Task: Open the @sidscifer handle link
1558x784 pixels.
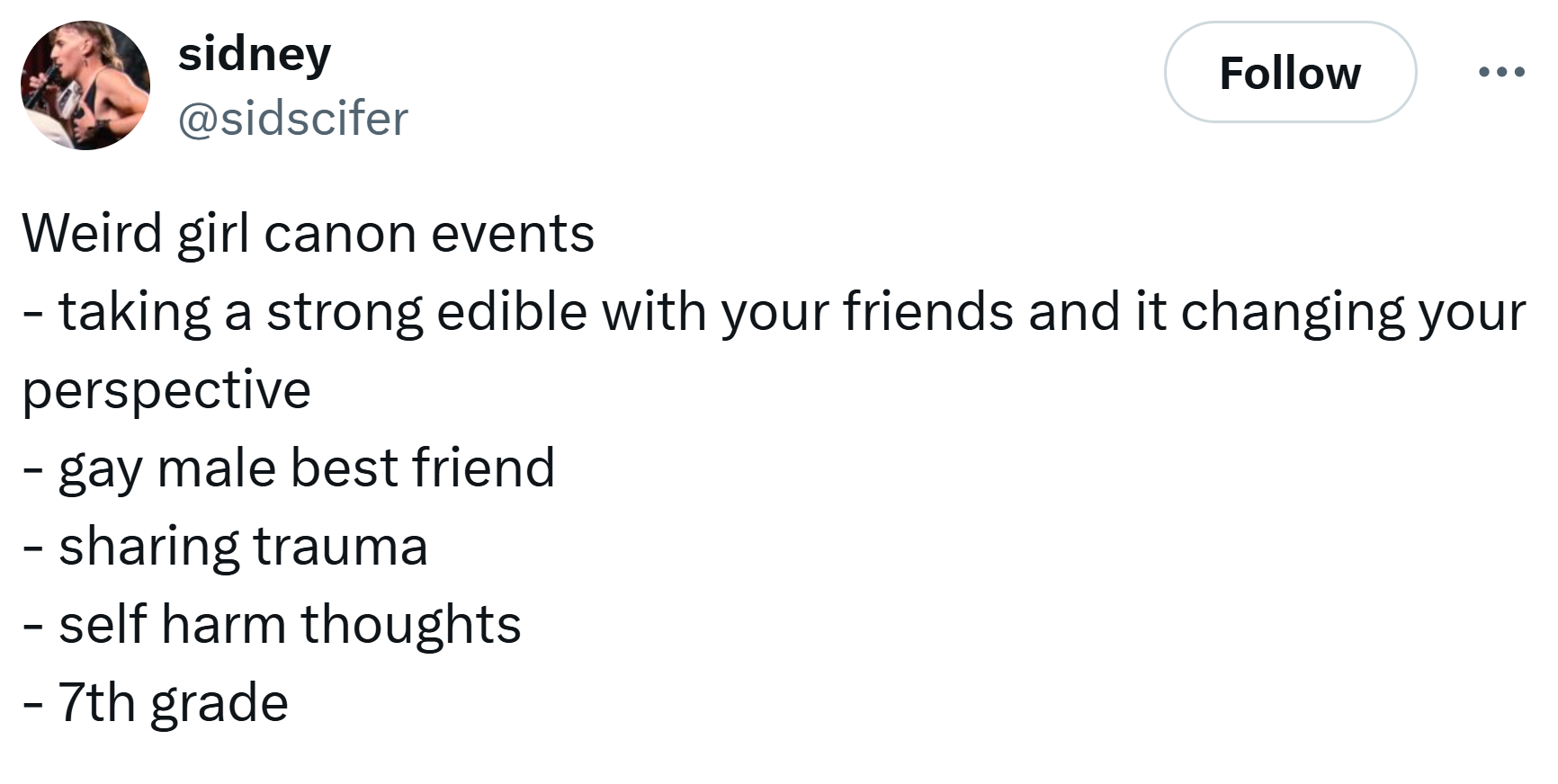Action: coord(293,119)
